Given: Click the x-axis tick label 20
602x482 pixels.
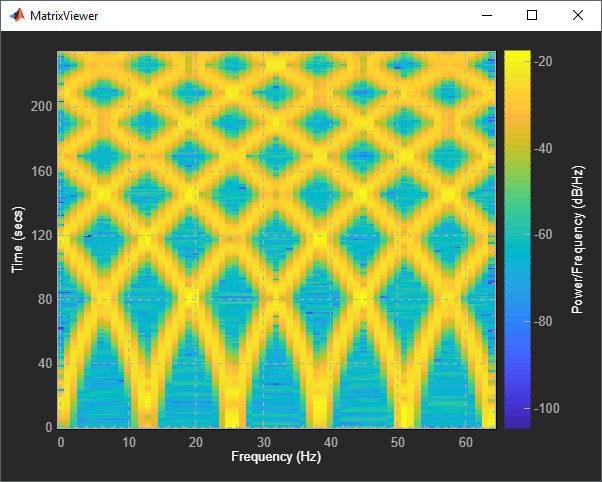Looking at the screenshot, I should (196, 442).
